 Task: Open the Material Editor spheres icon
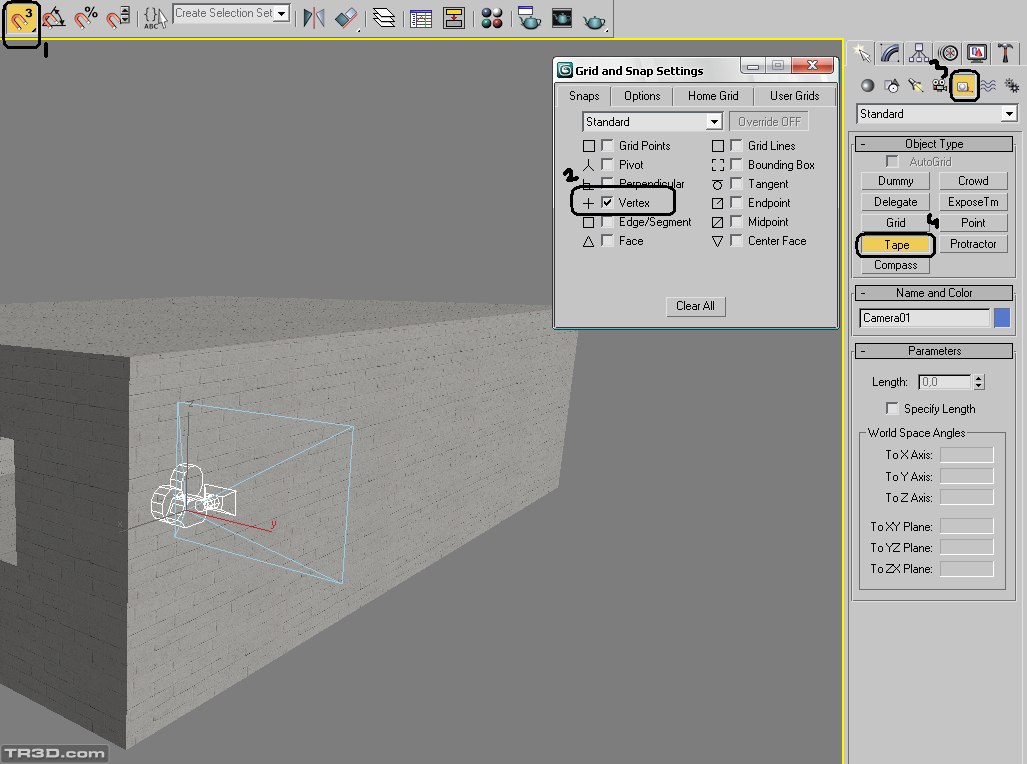[490, 17]
